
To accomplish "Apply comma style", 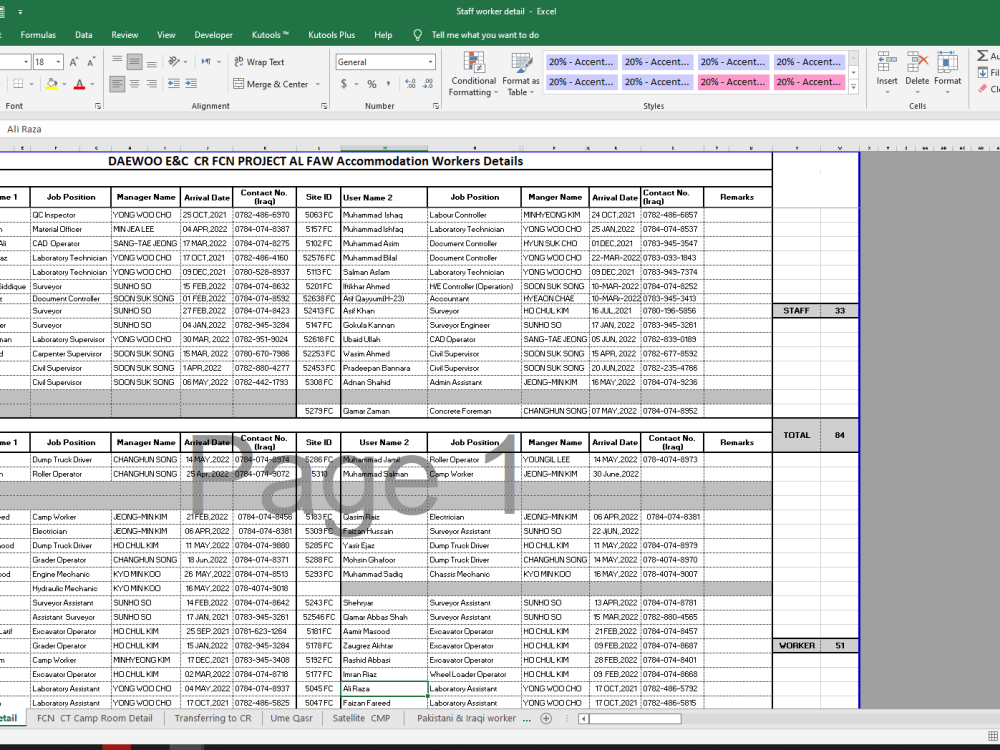I will 388,84.
